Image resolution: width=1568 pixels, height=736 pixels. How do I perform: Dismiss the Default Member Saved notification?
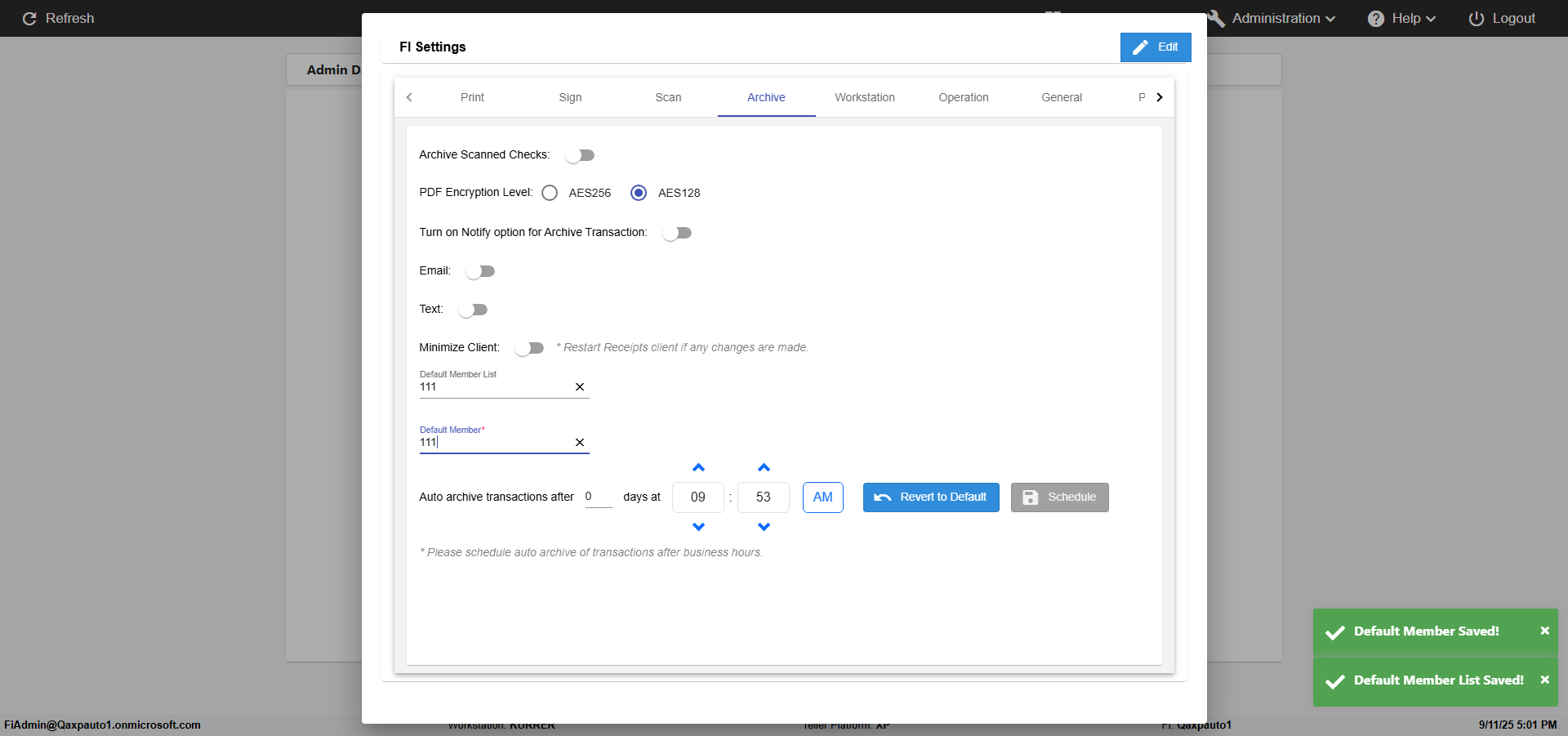(x=1544, y=631)
